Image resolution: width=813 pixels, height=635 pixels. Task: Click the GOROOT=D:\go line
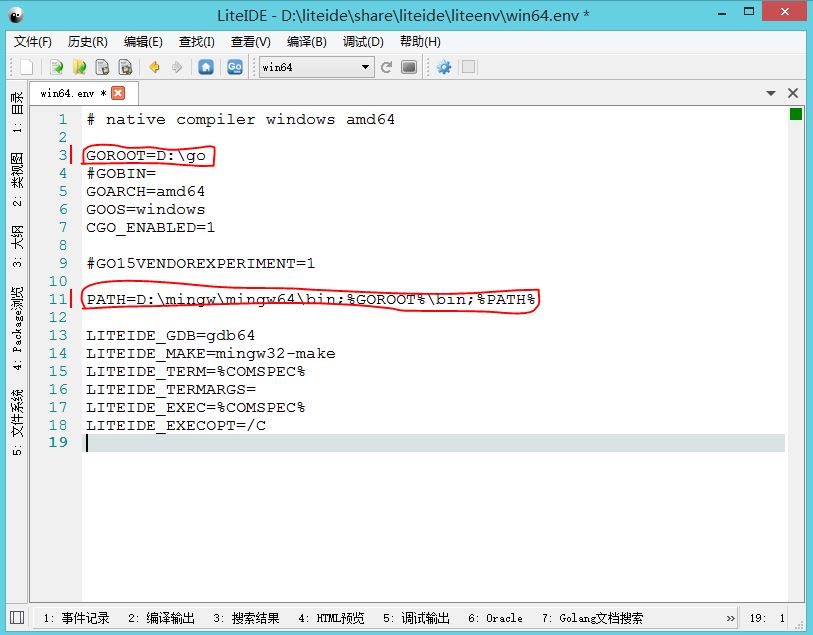[146, 156]
